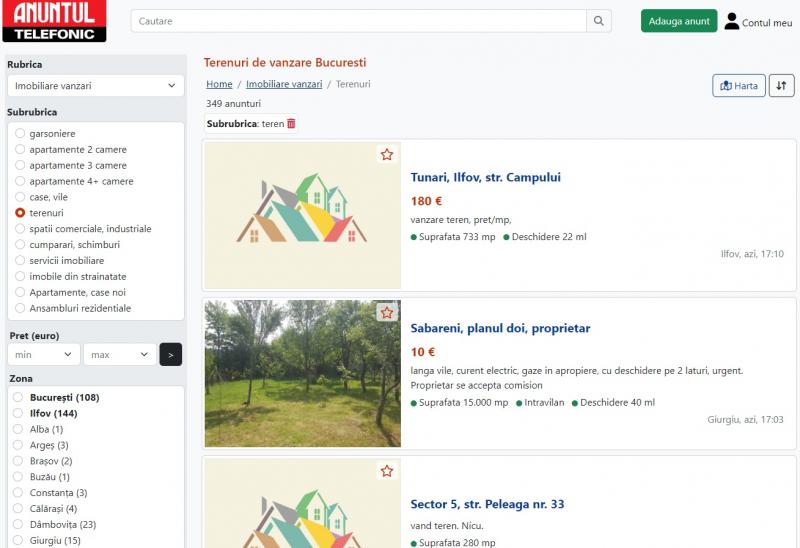800x548 pixels.
Task: Show listings on the Harta map
Action: tap(739, 86)
